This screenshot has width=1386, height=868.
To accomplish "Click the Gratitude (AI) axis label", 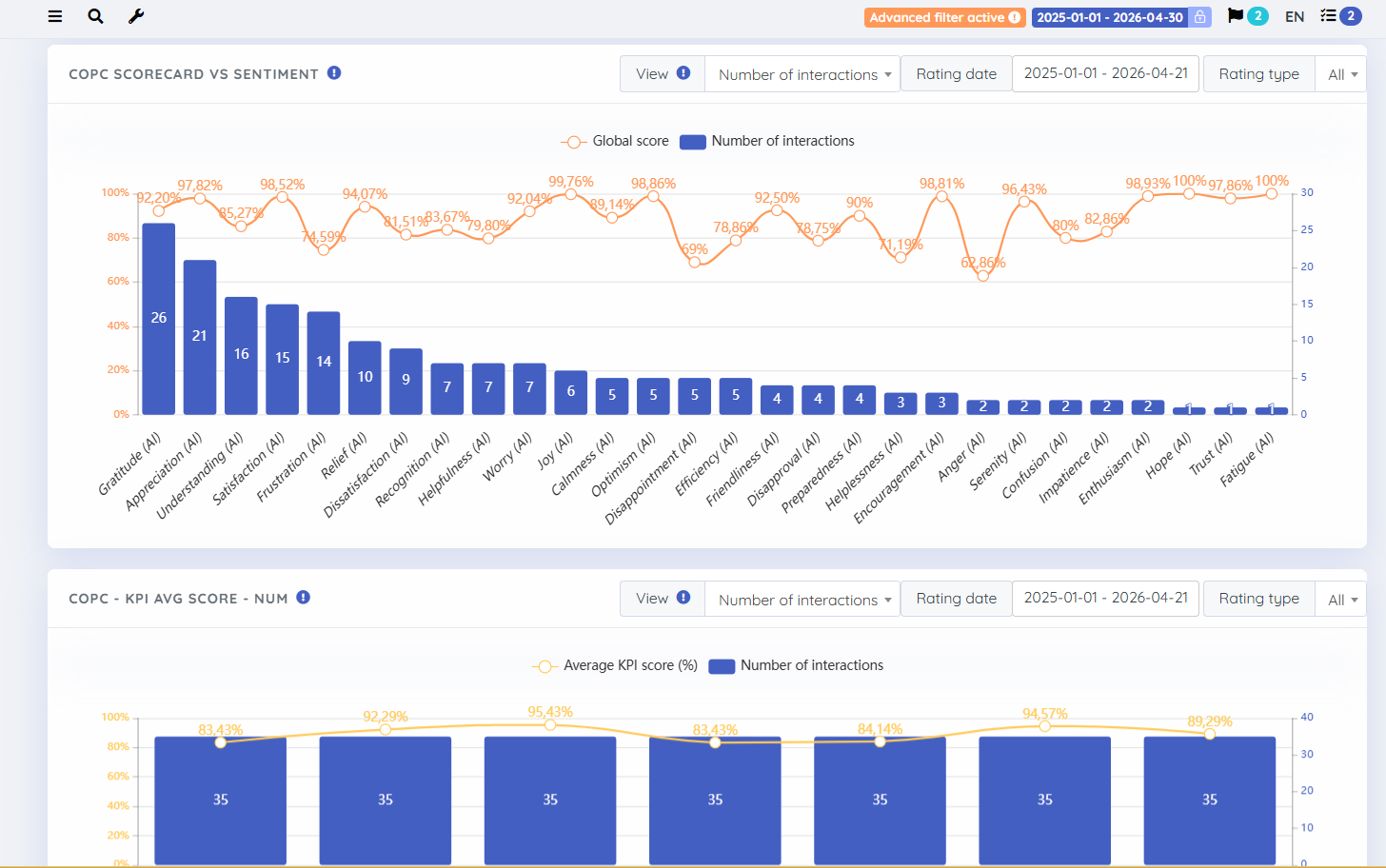I will 129,464.
